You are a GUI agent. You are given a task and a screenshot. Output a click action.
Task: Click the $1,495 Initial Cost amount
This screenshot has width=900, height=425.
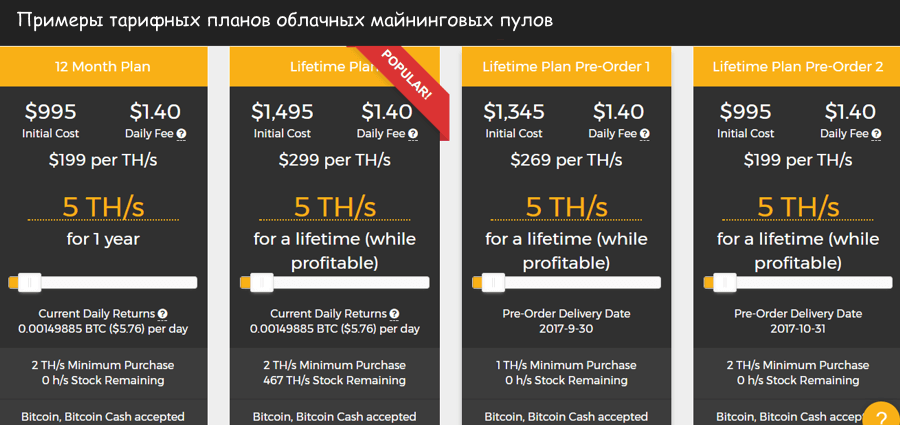click(x=282, y=112)
